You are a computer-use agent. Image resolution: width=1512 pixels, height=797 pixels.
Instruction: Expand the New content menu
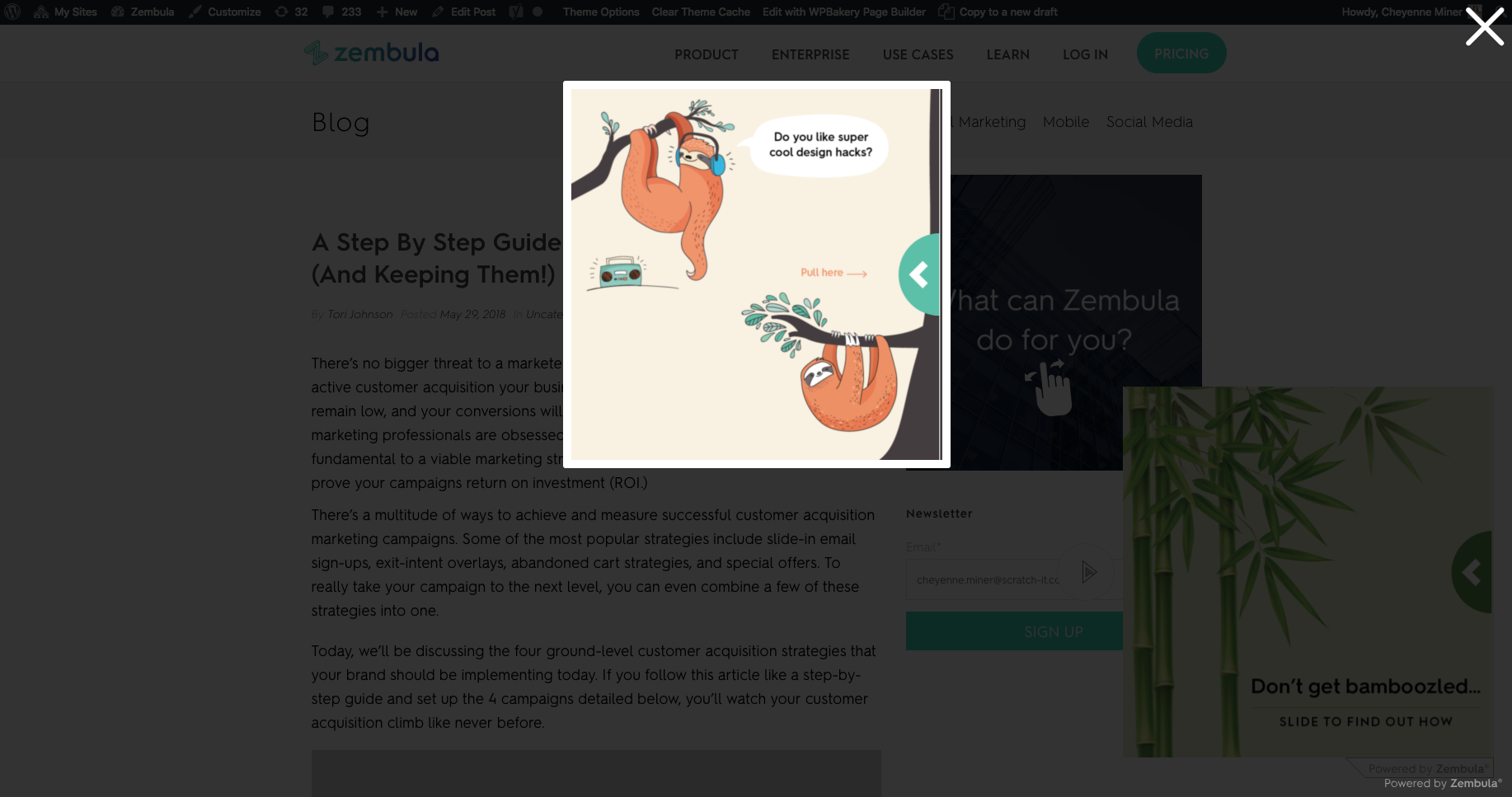(397, 12)
